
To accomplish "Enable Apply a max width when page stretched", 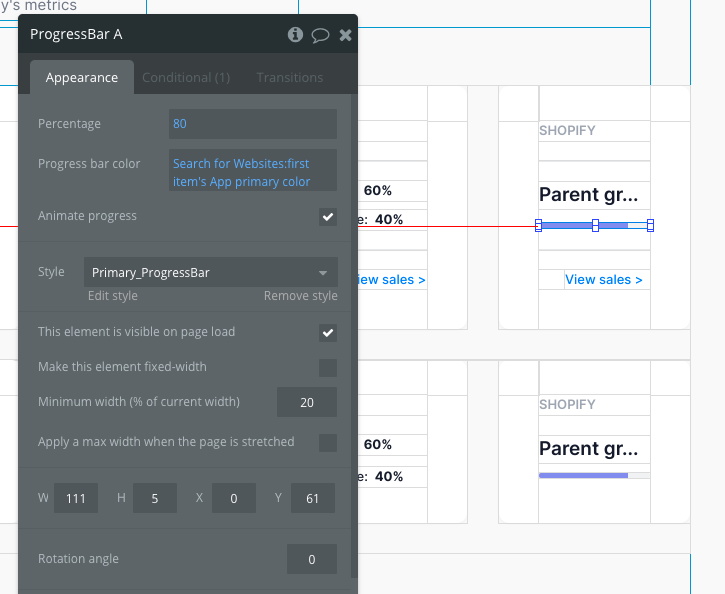I will click(328, 442).
